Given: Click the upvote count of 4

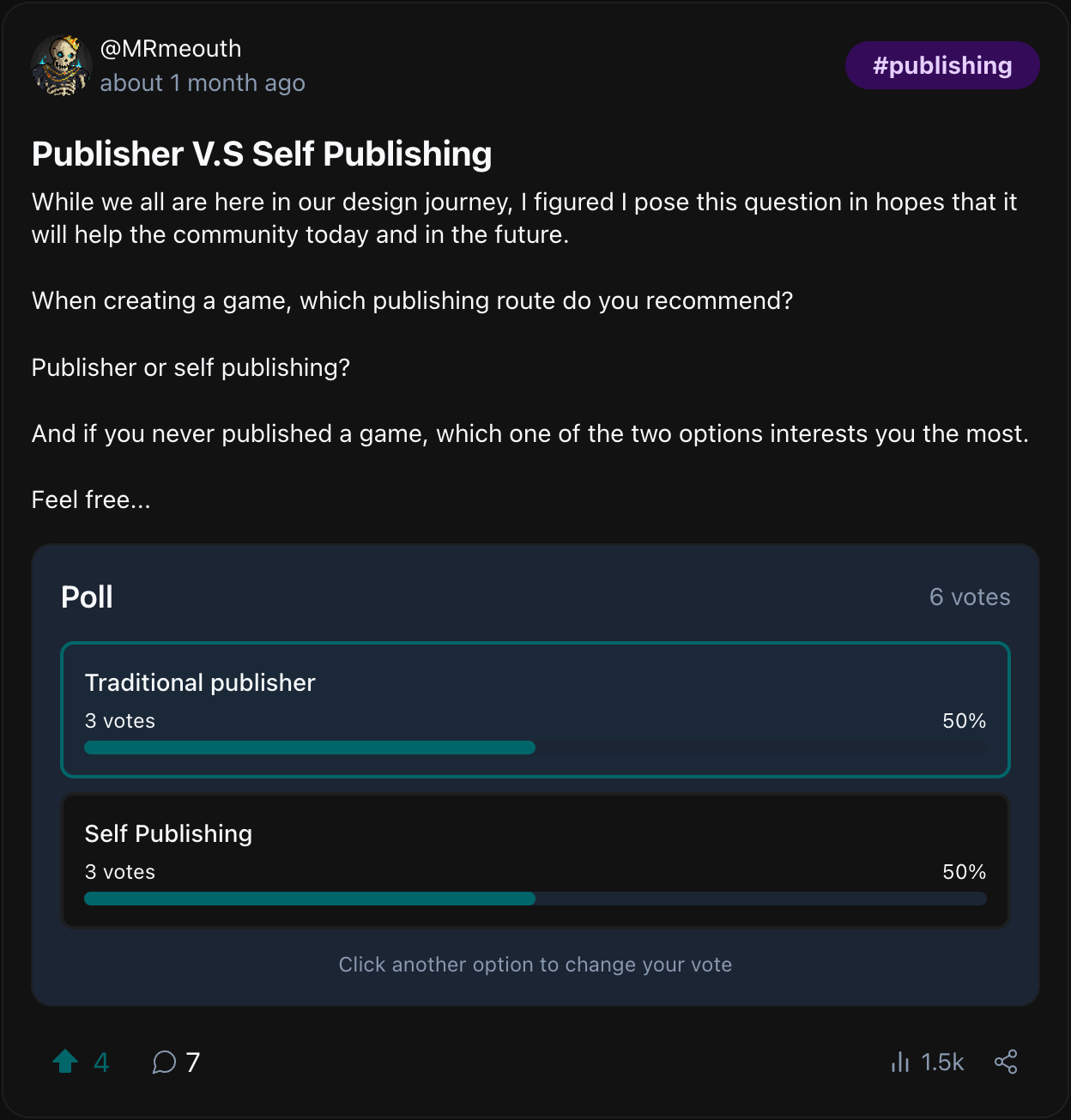Looking at the screenshot, I should pos(101,1062).
